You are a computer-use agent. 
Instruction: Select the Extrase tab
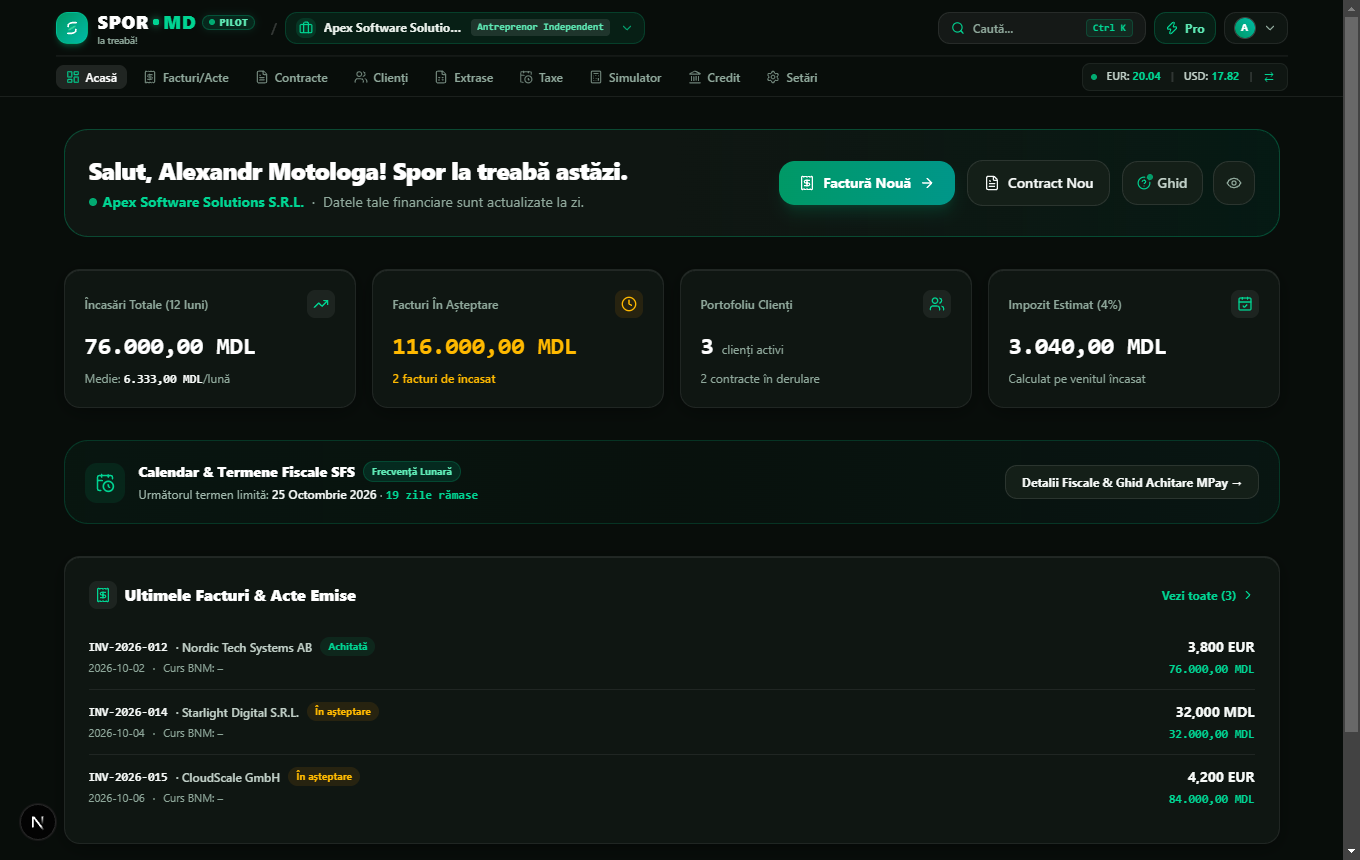pyautogui.click(x=464, y=77)
